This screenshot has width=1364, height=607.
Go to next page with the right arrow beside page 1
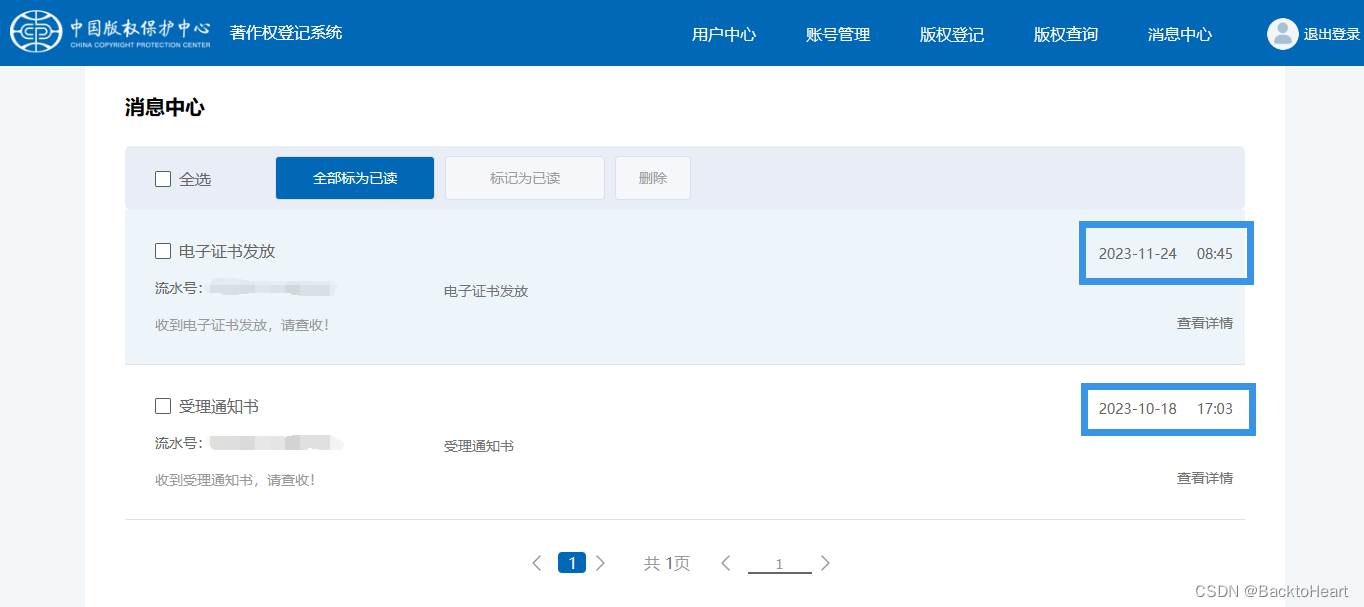(600, 563)
